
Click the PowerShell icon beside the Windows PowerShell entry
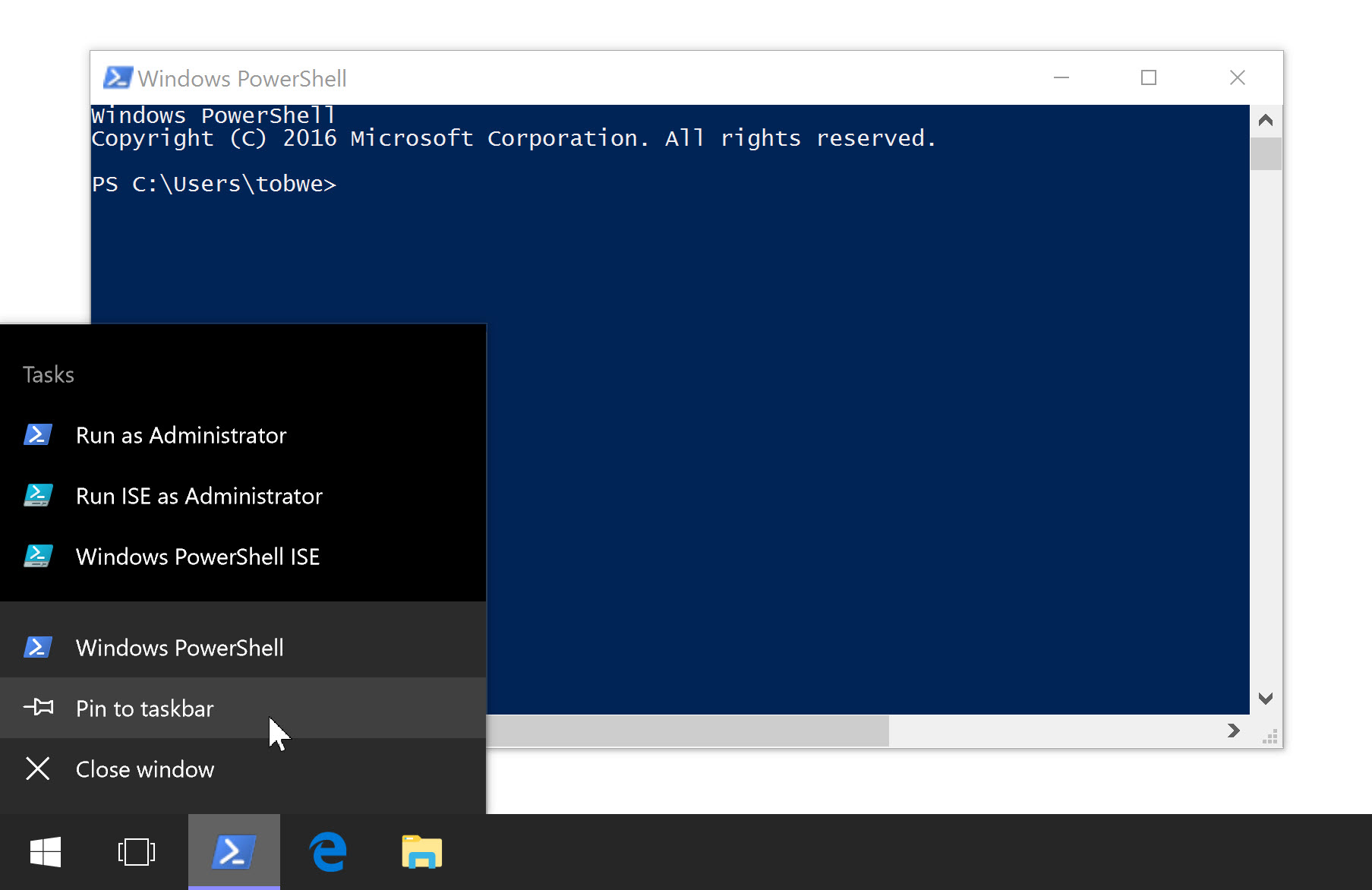(x=38, y=647)
